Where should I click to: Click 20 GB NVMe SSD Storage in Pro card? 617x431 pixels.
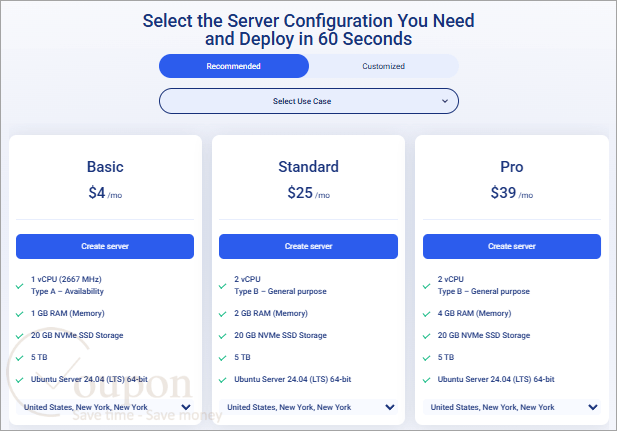(x=484, y=335)
